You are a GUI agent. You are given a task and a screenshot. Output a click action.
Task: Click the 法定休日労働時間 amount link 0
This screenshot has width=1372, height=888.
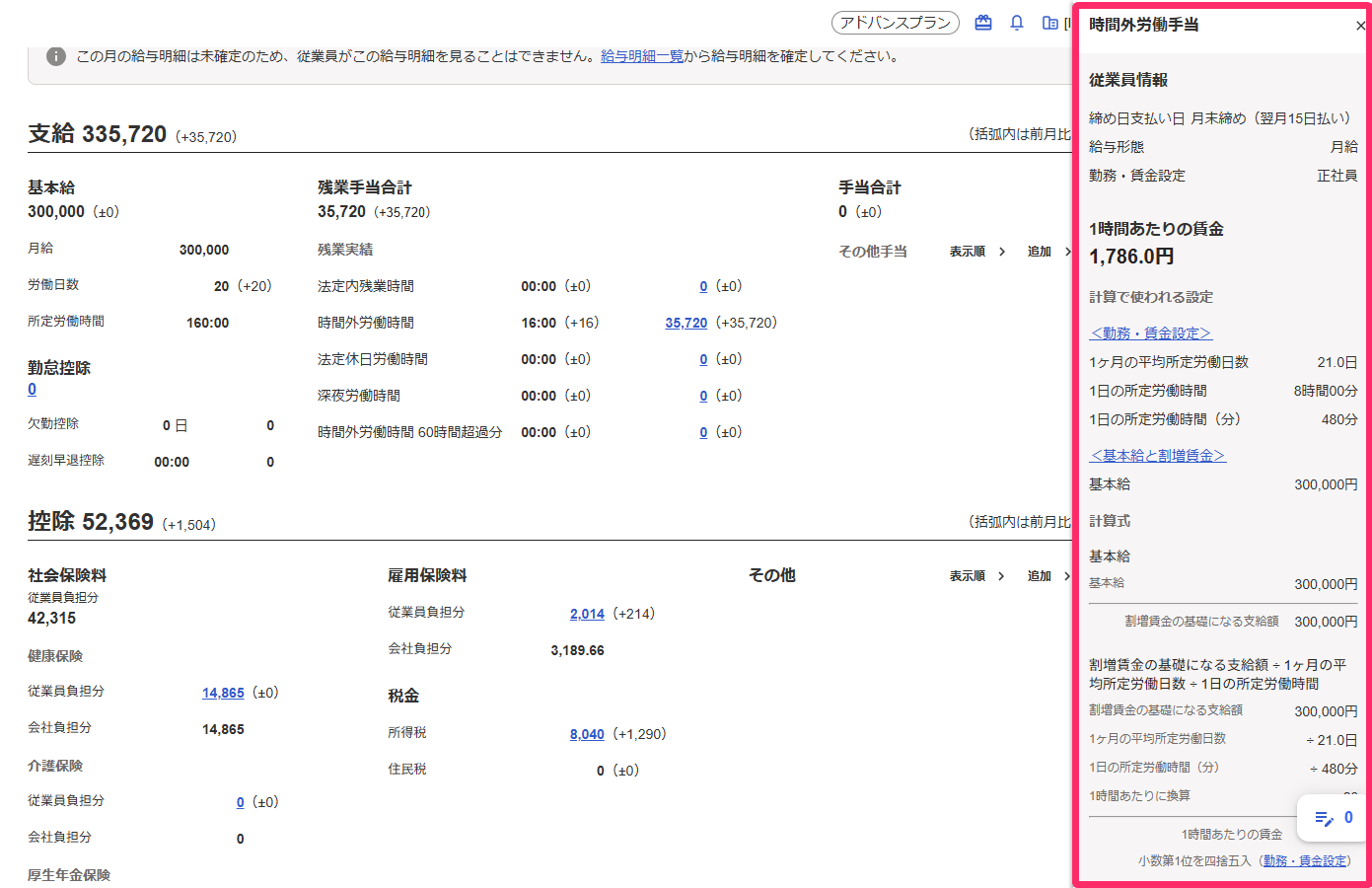(703, 359)
